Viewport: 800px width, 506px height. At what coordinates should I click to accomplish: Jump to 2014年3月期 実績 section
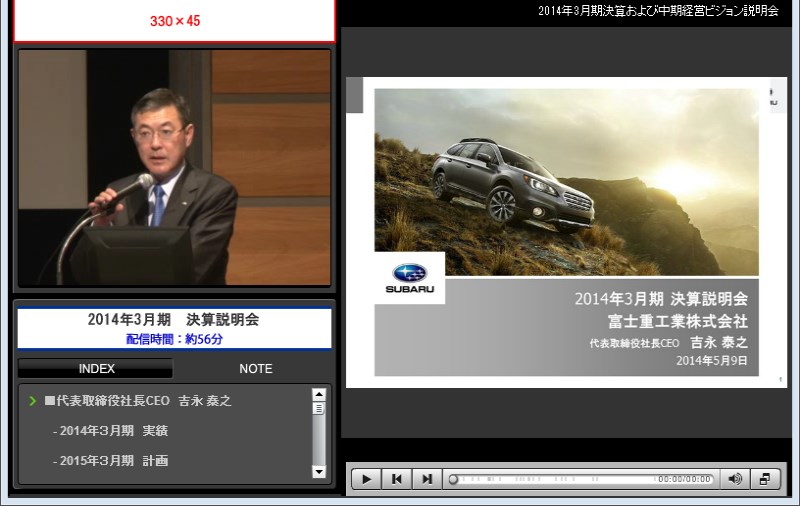click(x=110, y=431)
